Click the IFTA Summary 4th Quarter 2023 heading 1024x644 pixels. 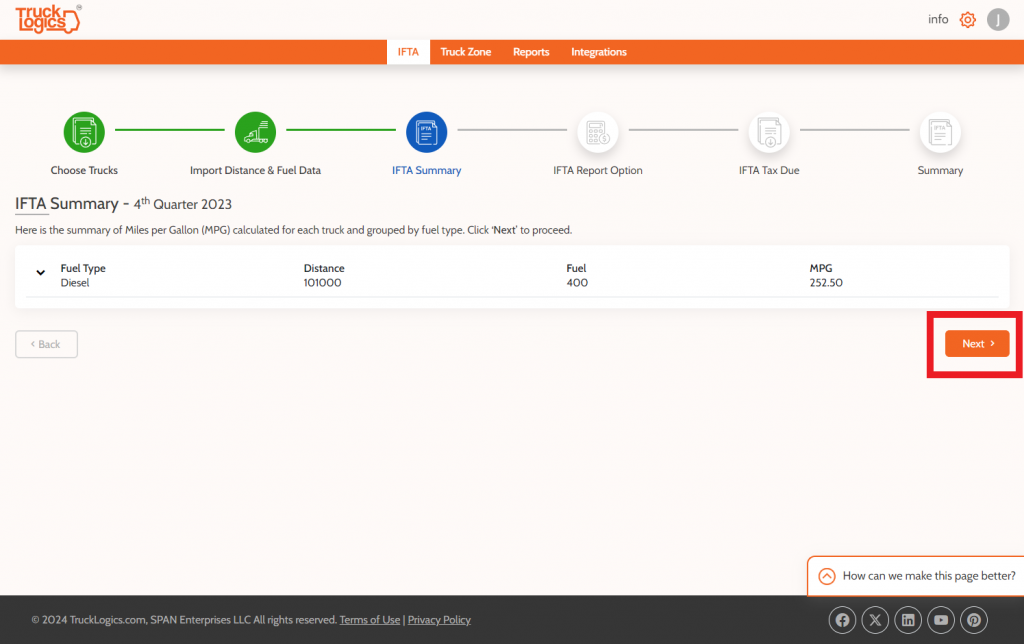click(x=123, y=204)
